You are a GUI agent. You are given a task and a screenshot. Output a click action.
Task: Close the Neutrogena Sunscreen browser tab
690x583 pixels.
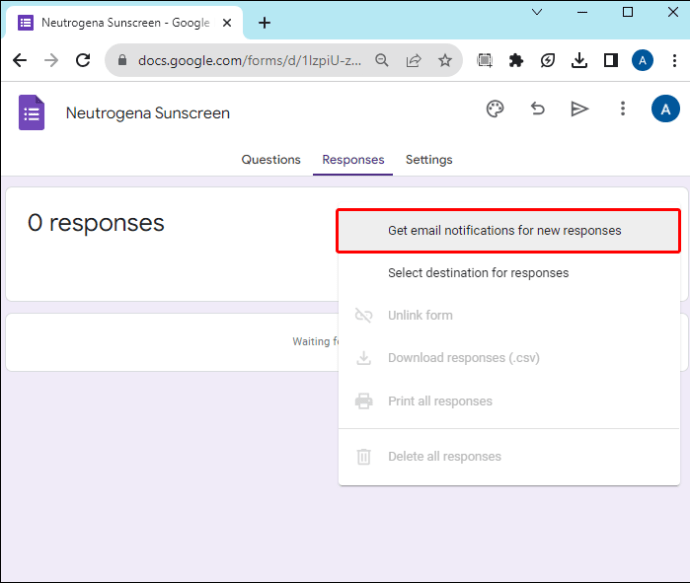227,23
